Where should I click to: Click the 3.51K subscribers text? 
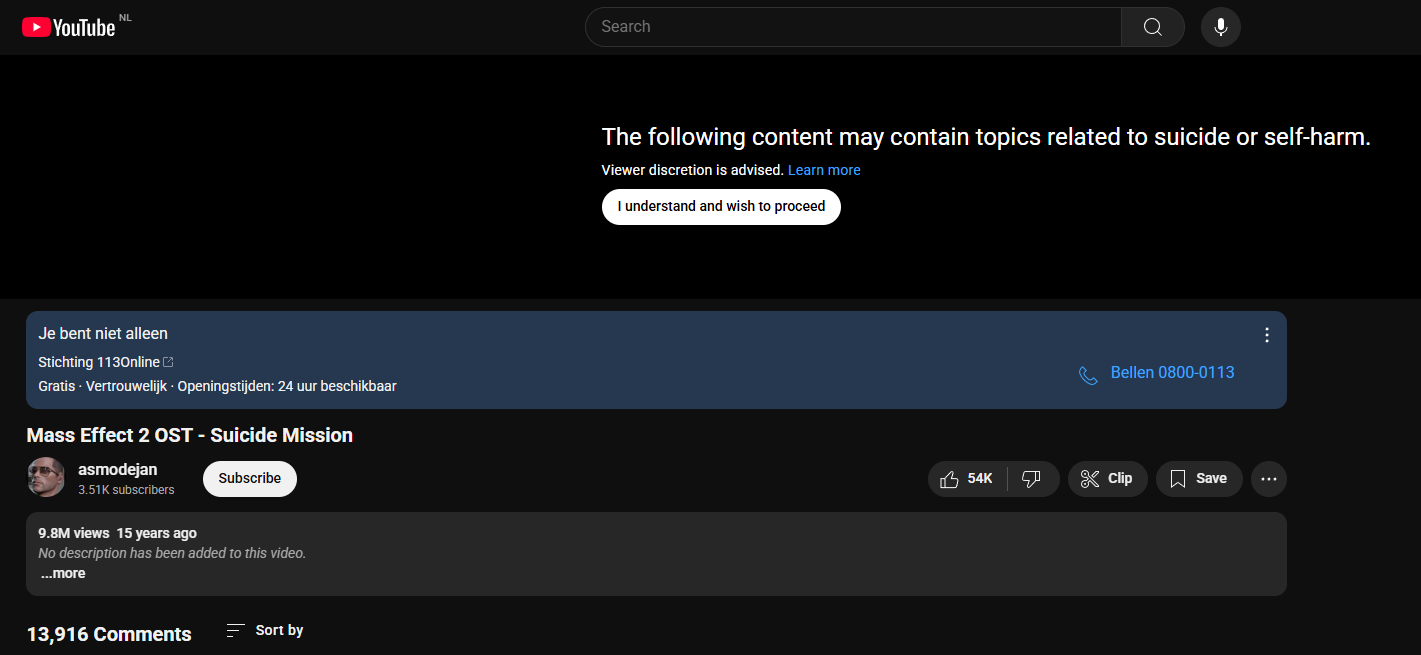point(126,490)
